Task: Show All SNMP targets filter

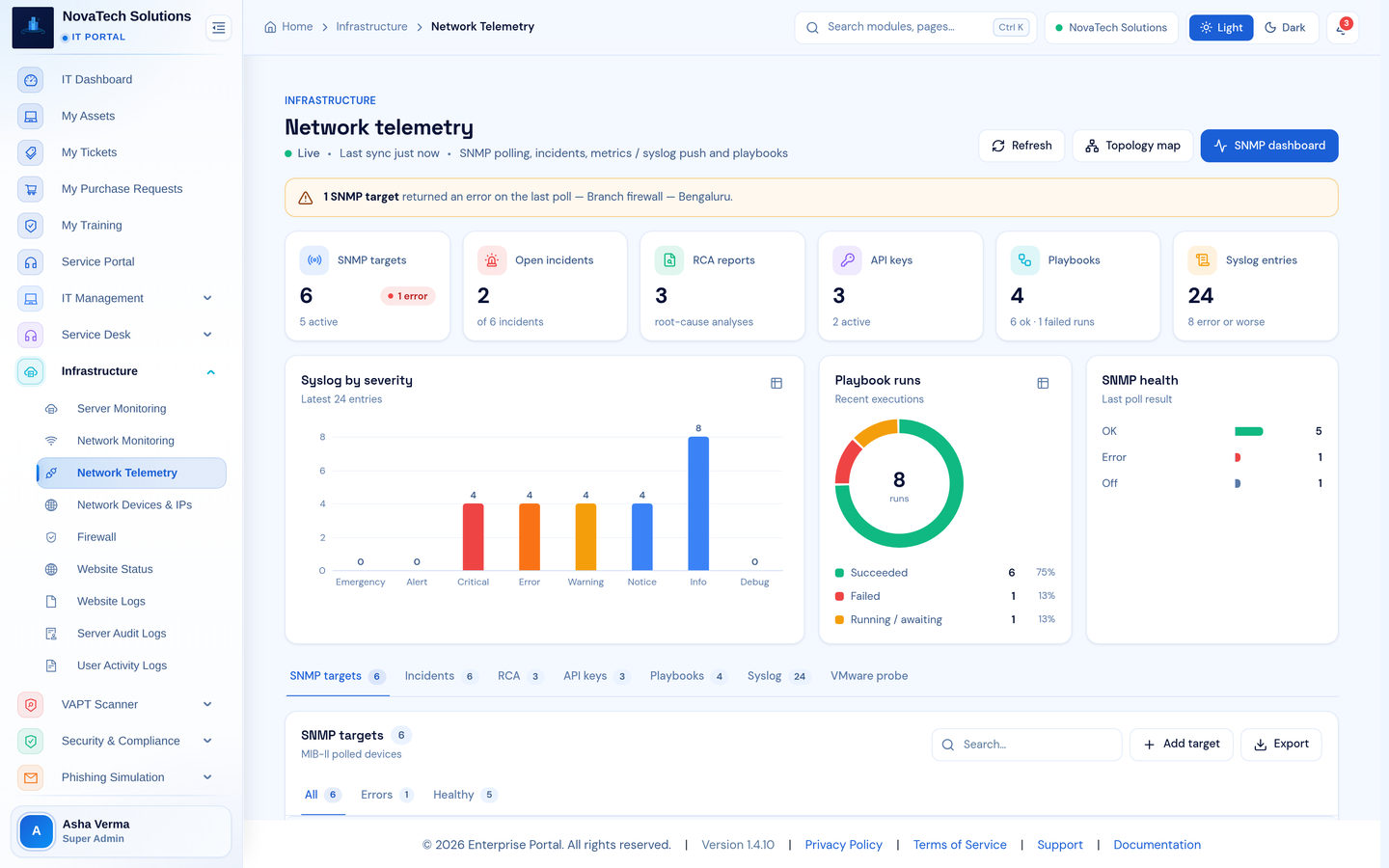Action: pyautogui.click(x=323, y=795)
